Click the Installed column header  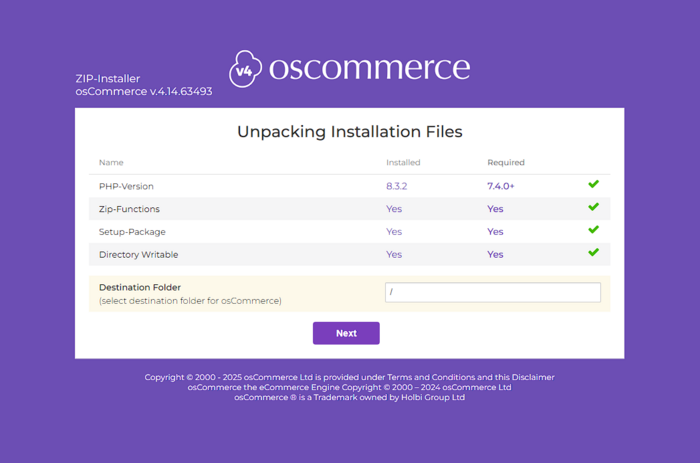(x=403, y=162)
